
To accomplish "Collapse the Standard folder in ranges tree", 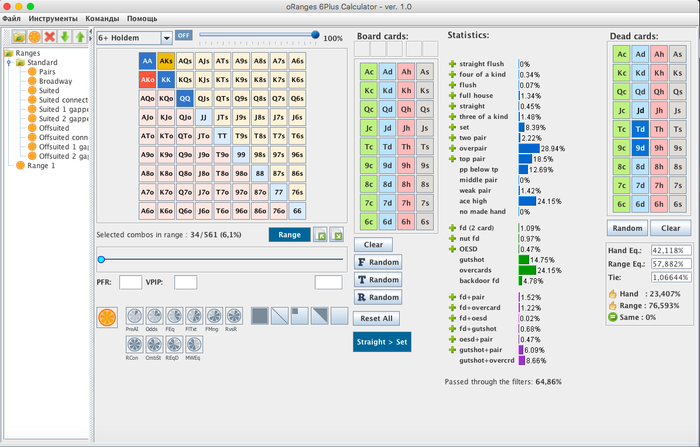I will click(9, 63).
